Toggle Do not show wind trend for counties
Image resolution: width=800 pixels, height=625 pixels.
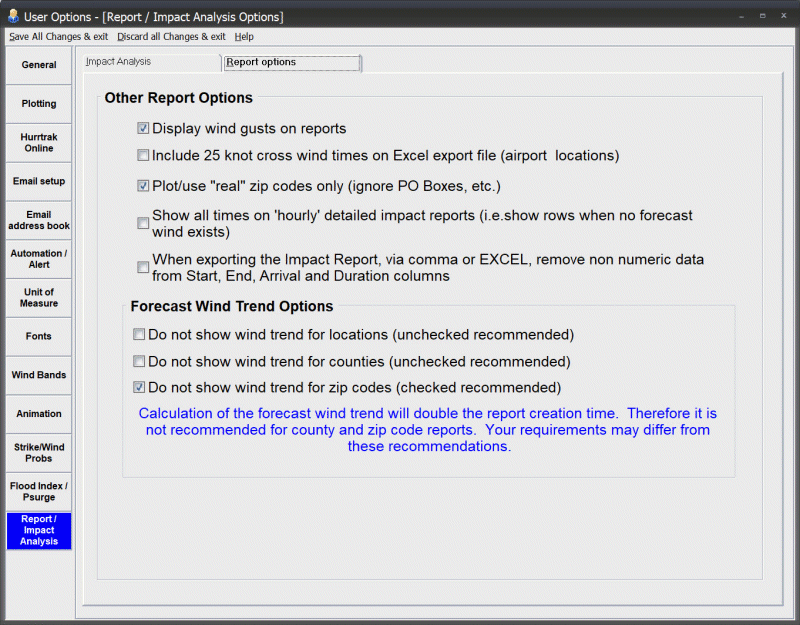coord(139,361)
